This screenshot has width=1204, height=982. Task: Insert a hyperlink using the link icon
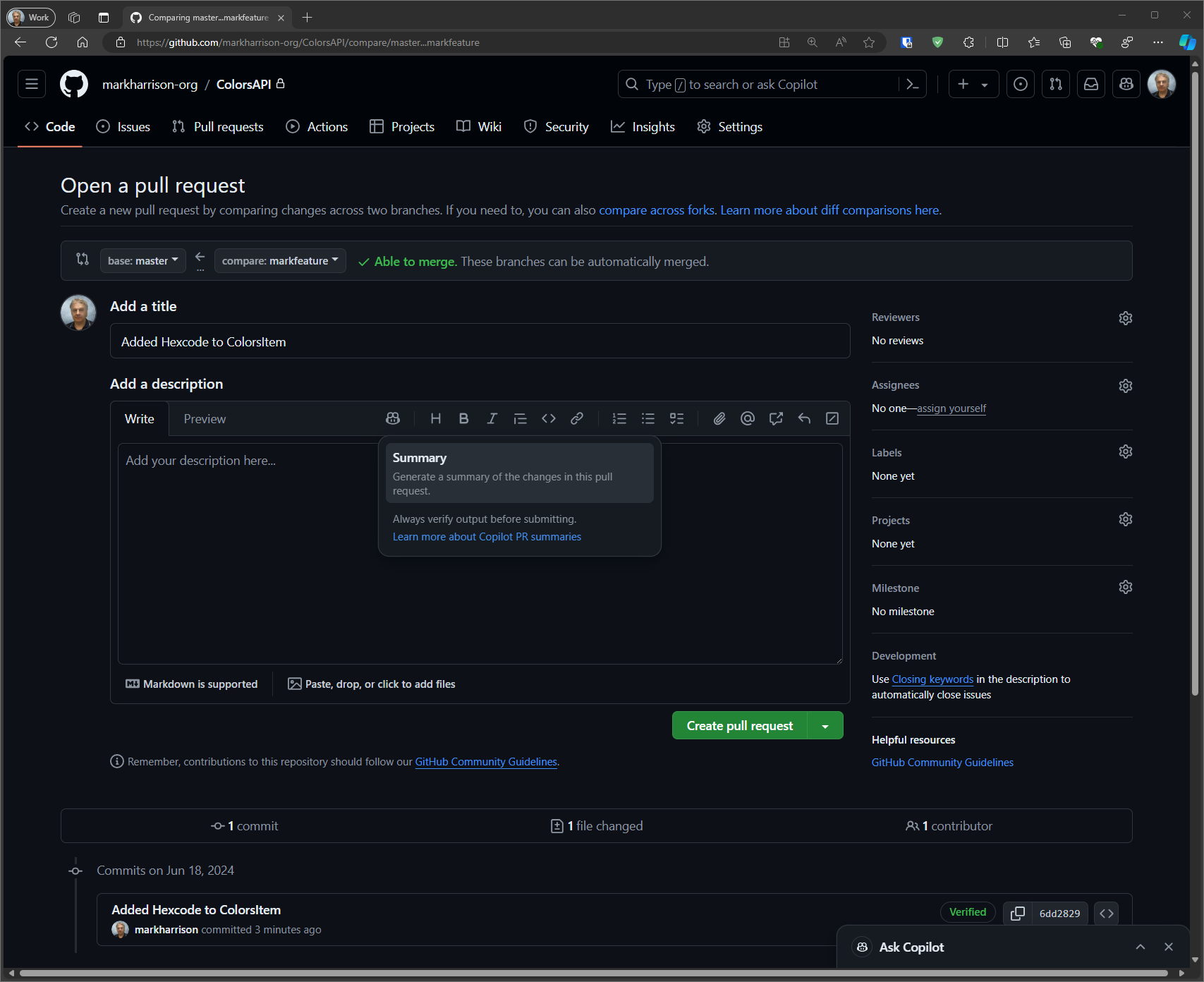577,418
